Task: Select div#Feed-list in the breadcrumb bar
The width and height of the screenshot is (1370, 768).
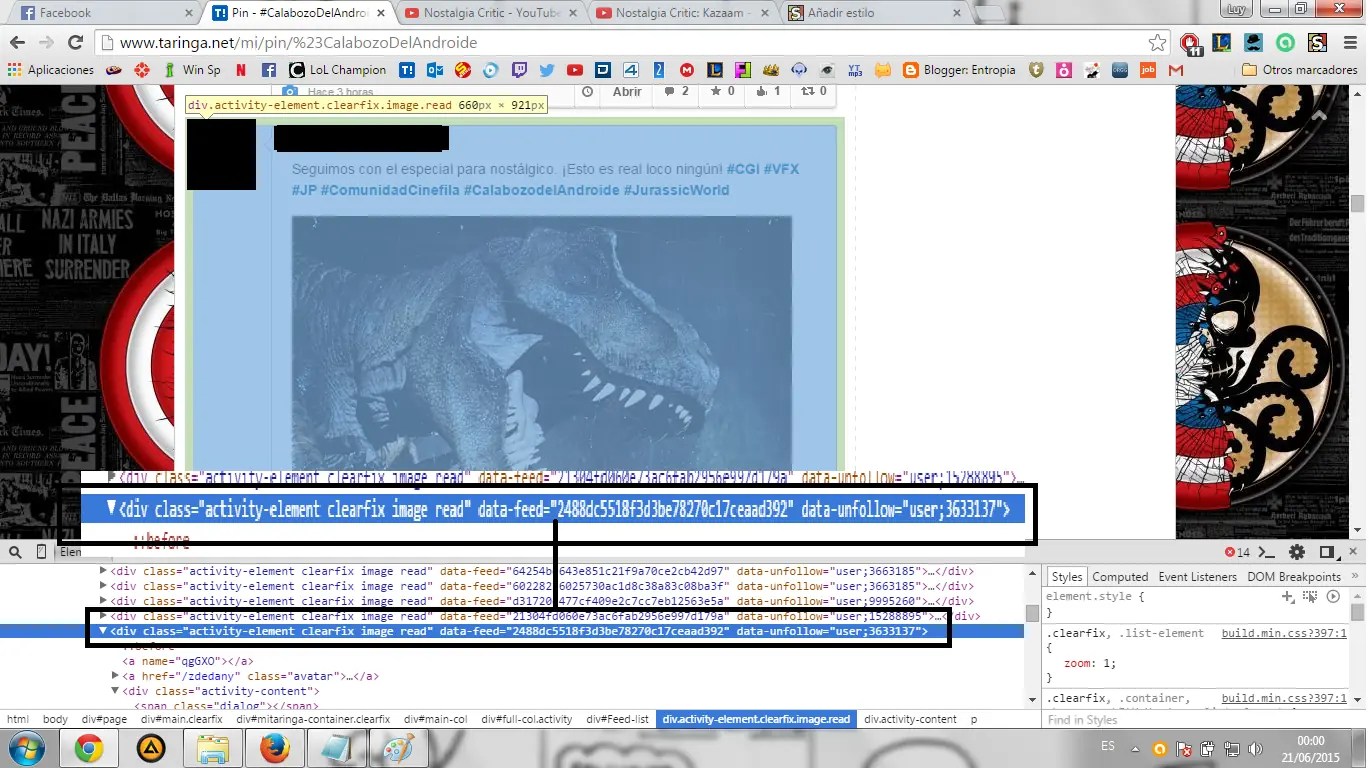Action: (x=617, y=719)
